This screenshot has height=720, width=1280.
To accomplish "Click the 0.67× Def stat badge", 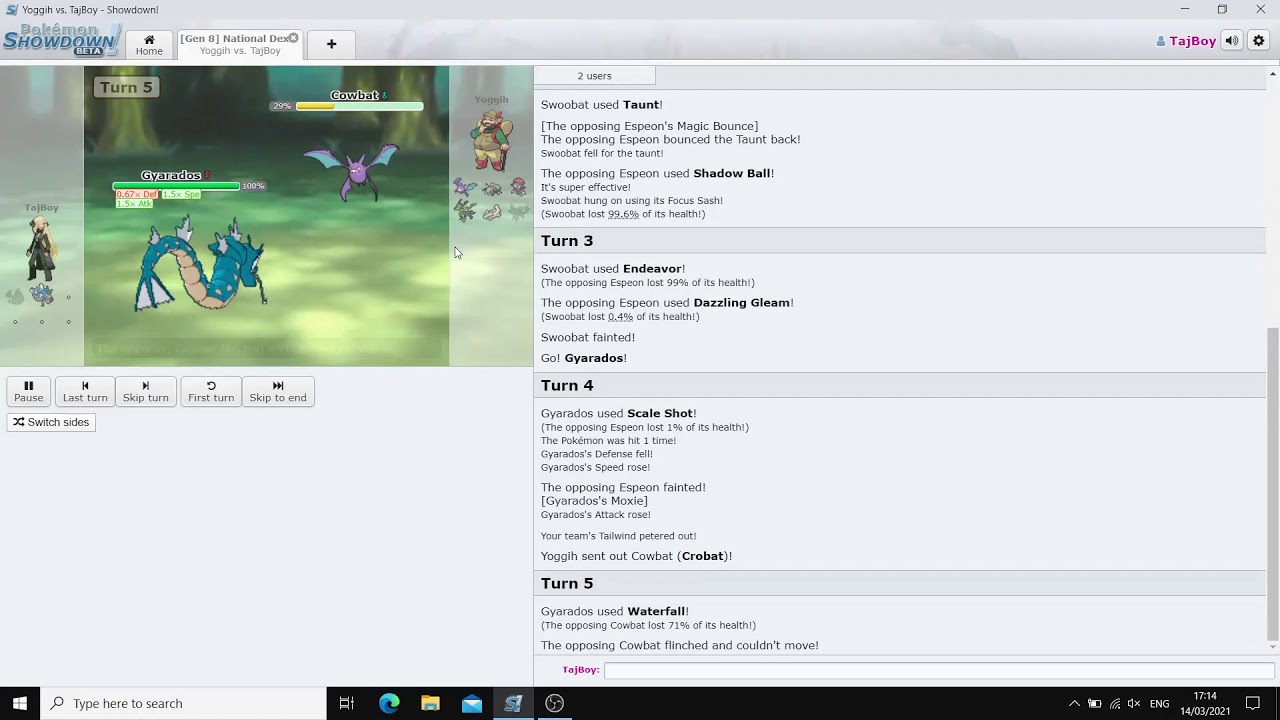I will 137,194.
